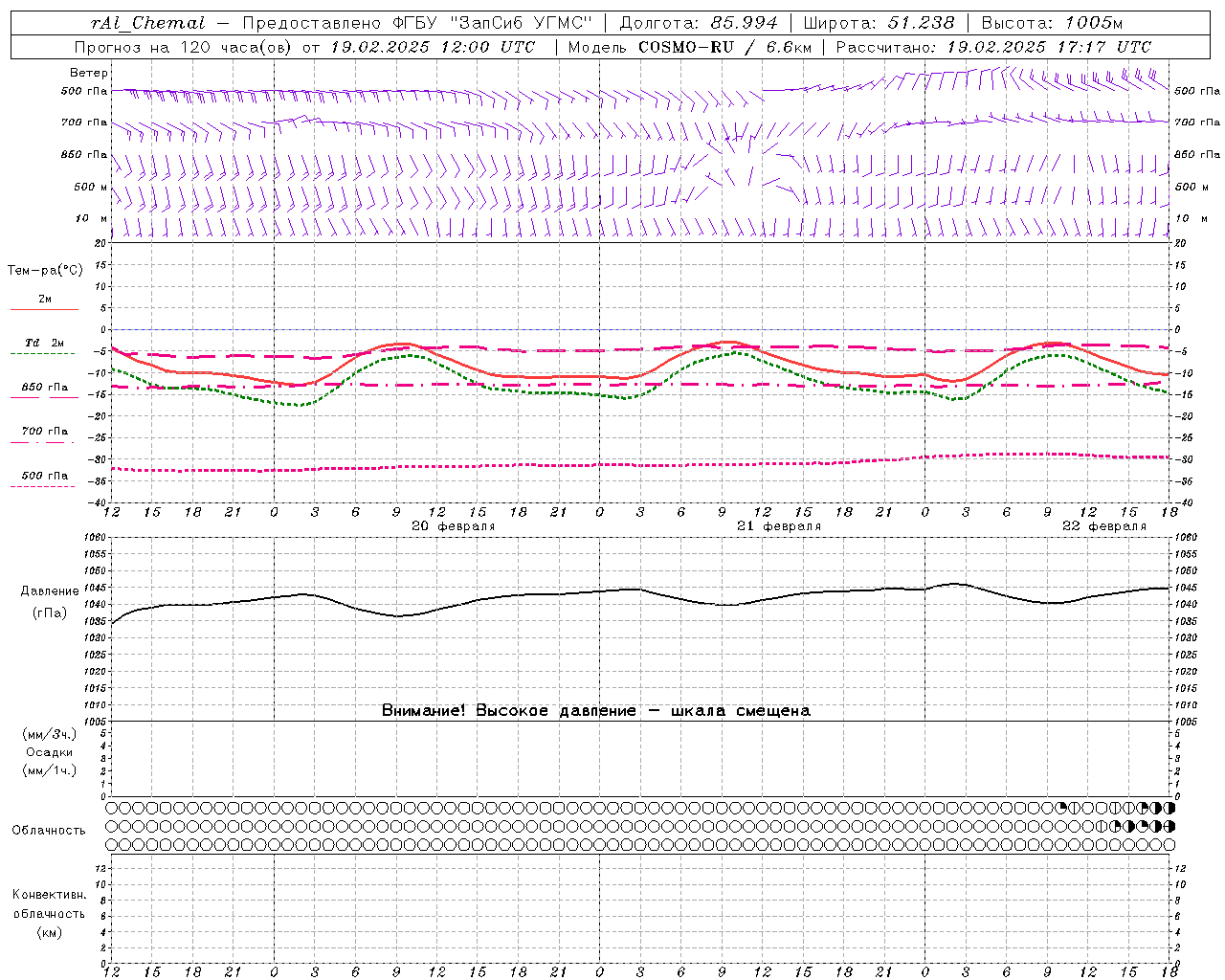1225x980 pixels.
Task: Click the Тем-ра(°C) axis label
Action: (45, 271)
